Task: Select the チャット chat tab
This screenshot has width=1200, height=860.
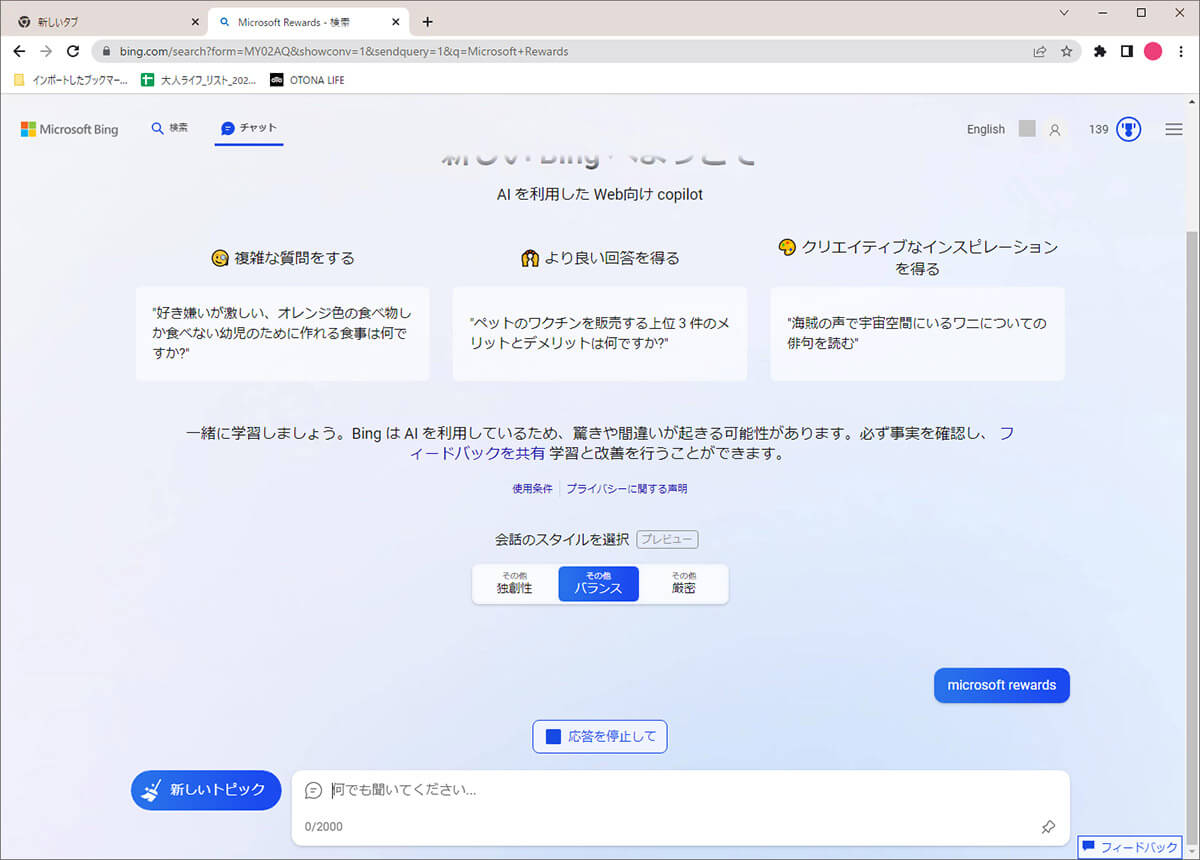Action: point(249,128)
